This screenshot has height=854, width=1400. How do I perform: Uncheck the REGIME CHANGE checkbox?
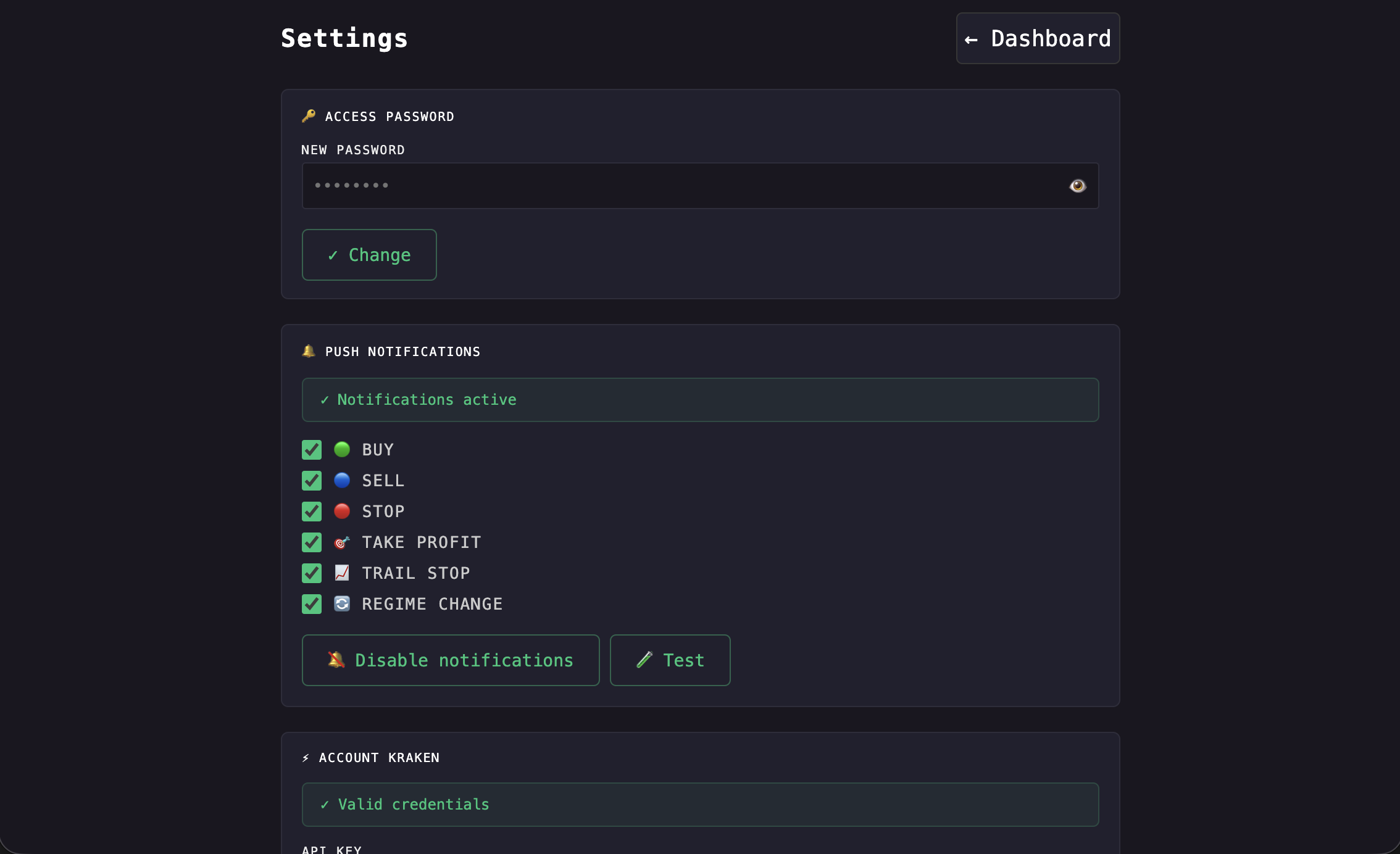coord(312,604)
